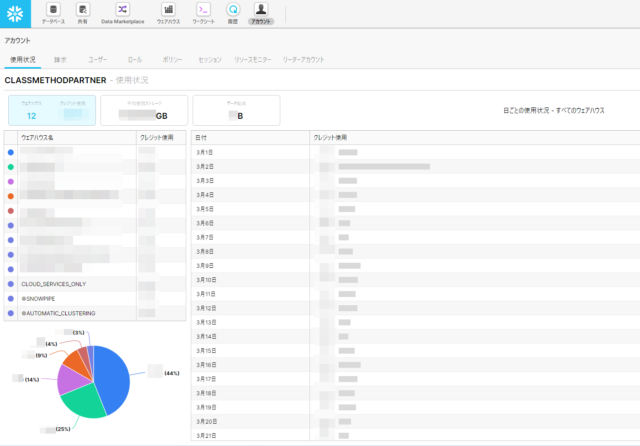Click the 3月9日 date row
Image resolution: width=640 pixels, height=446 pixels.
416,266
